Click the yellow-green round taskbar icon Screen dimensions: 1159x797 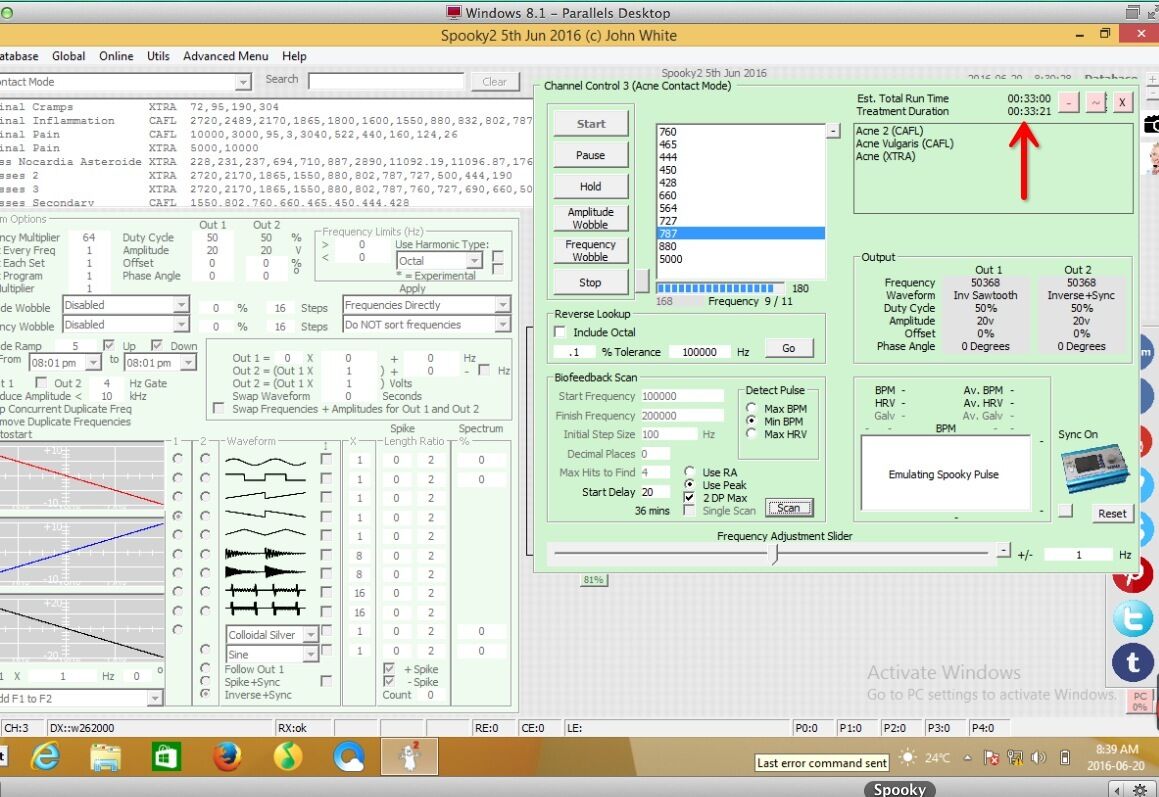[288, 757]
